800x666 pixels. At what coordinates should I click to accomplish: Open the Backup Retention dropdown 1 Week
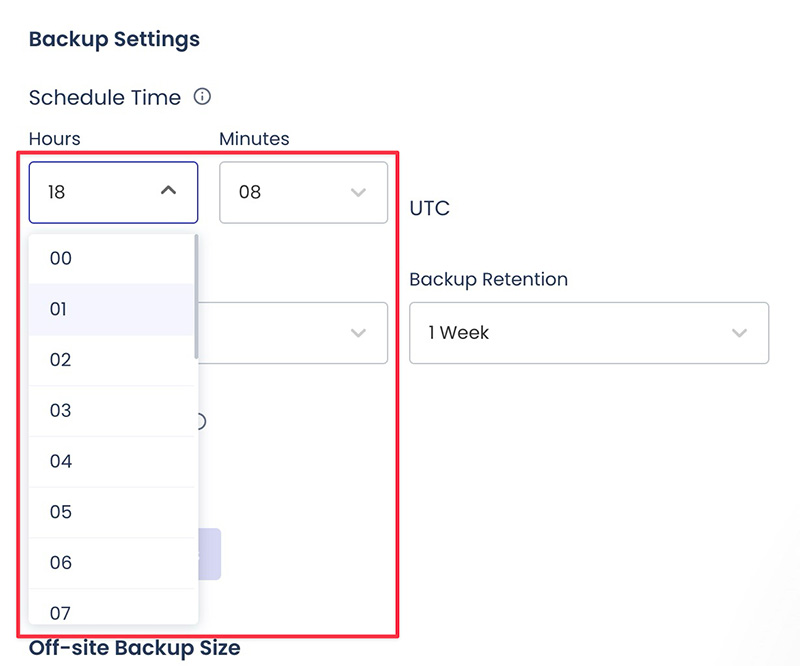[589, 333]
